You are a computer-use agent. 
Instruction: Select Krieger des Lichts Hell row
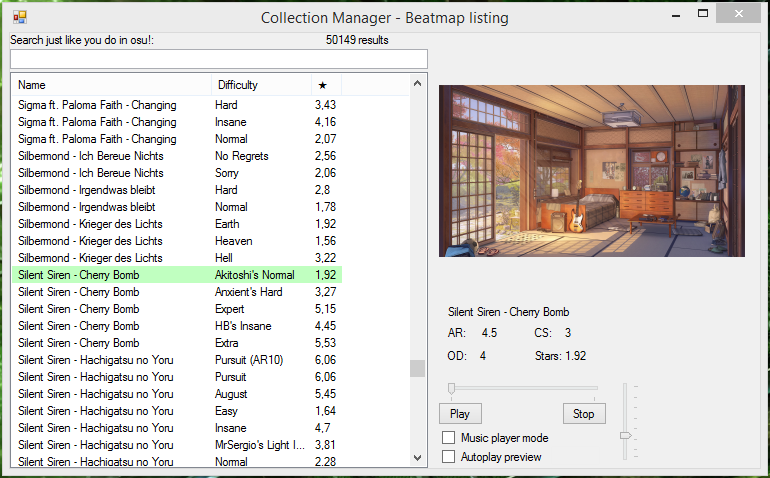177,258
